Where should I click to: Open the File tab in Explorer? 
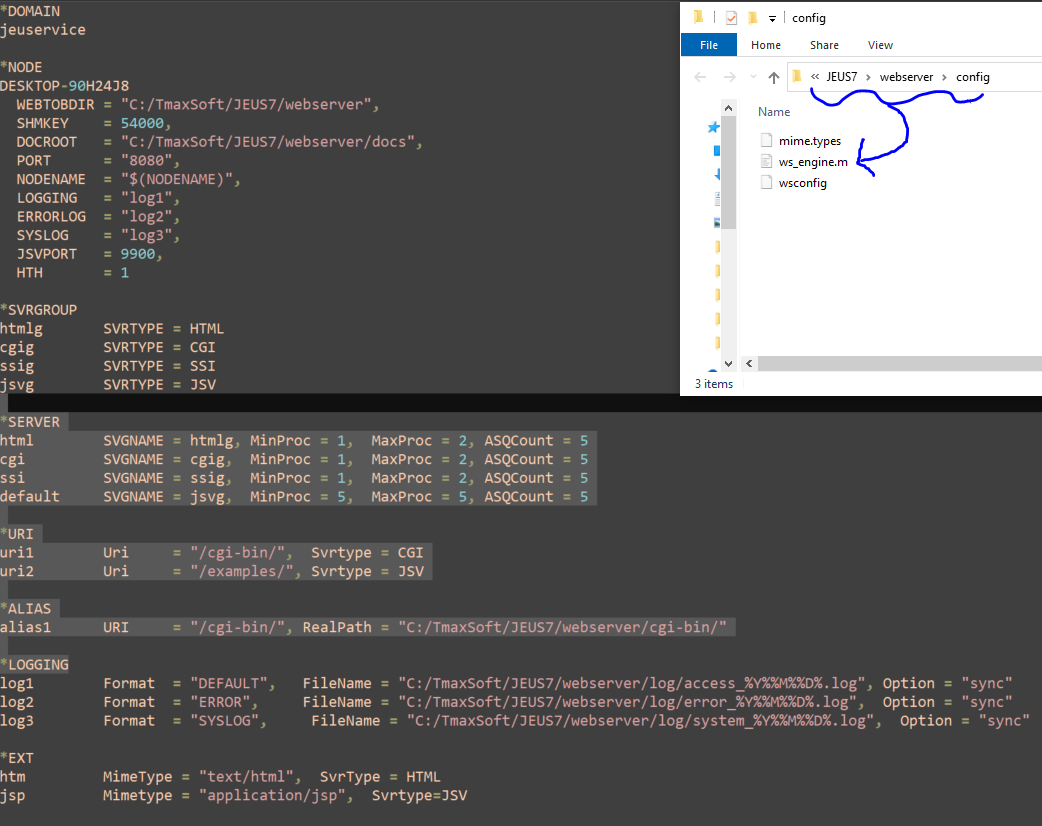709,45
